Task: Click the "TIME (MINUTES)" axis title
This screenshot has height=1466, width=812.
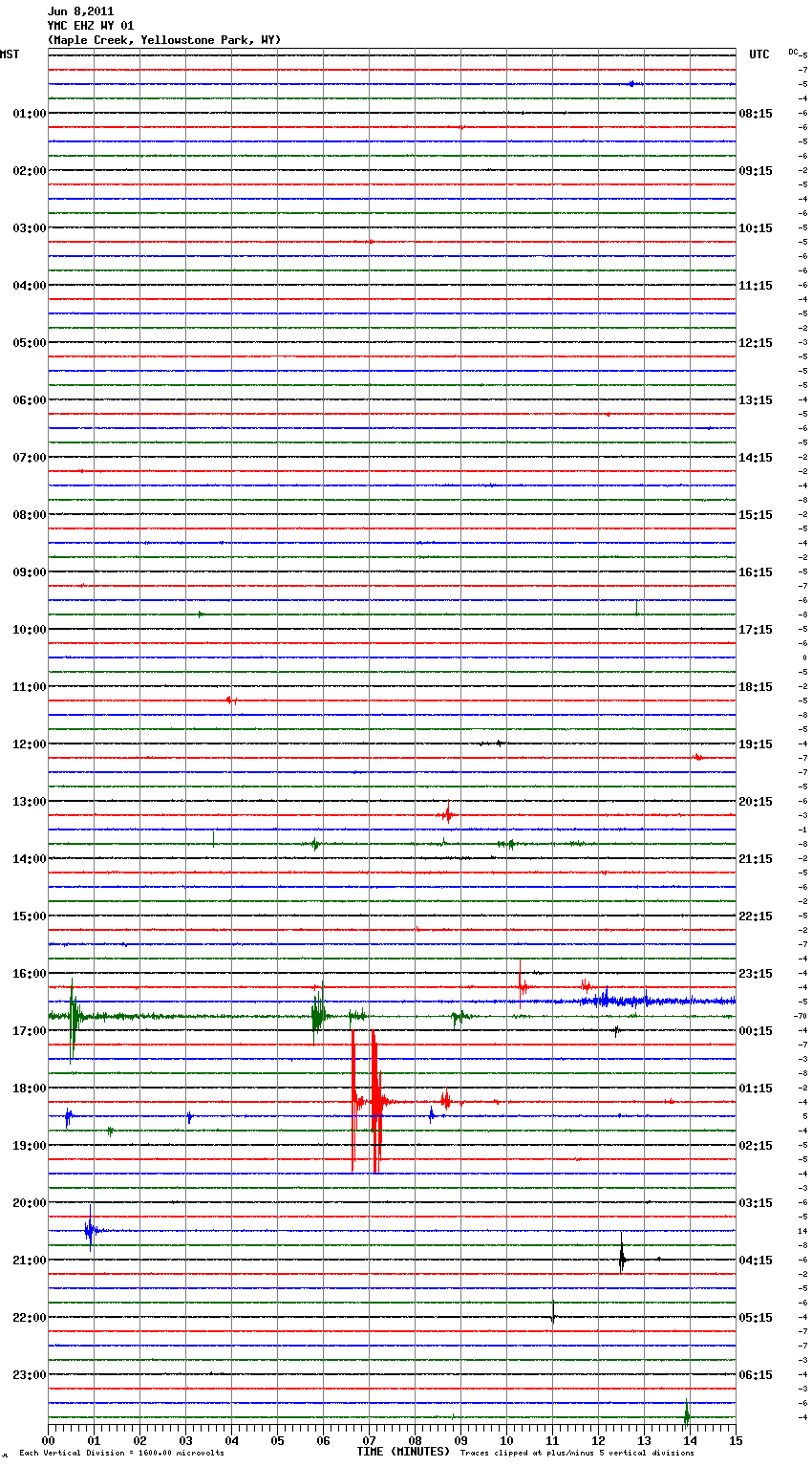Action: pyautogui.click(x=403, y=1452)
